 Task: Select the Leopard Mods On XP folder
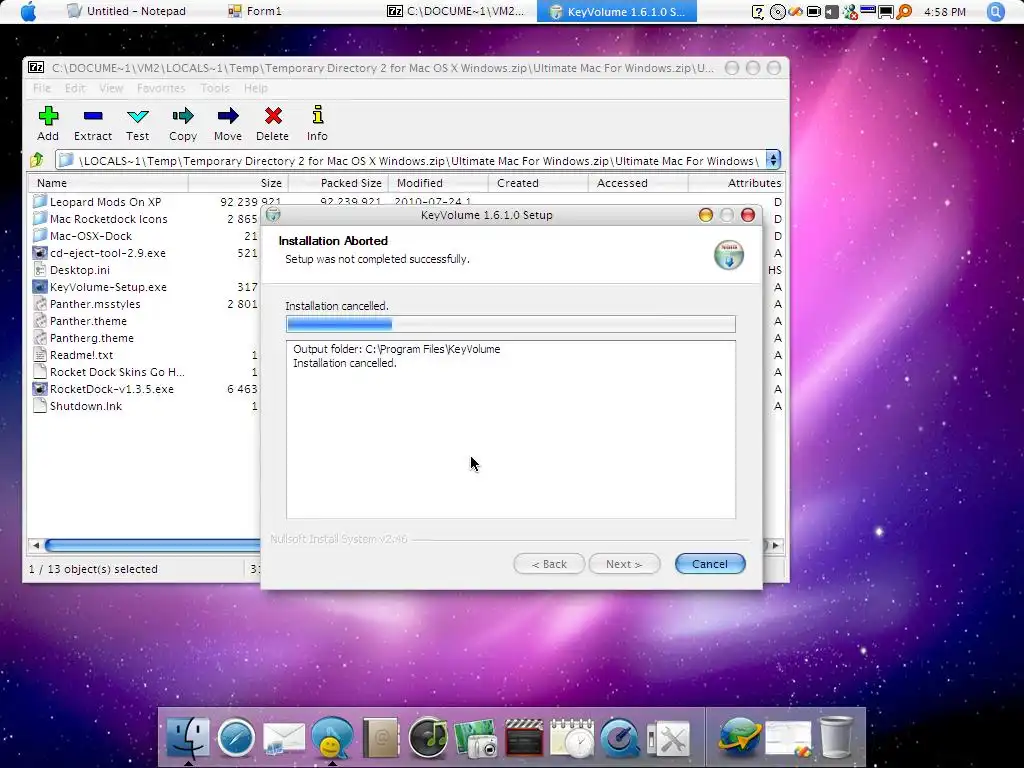click(105, 202)
